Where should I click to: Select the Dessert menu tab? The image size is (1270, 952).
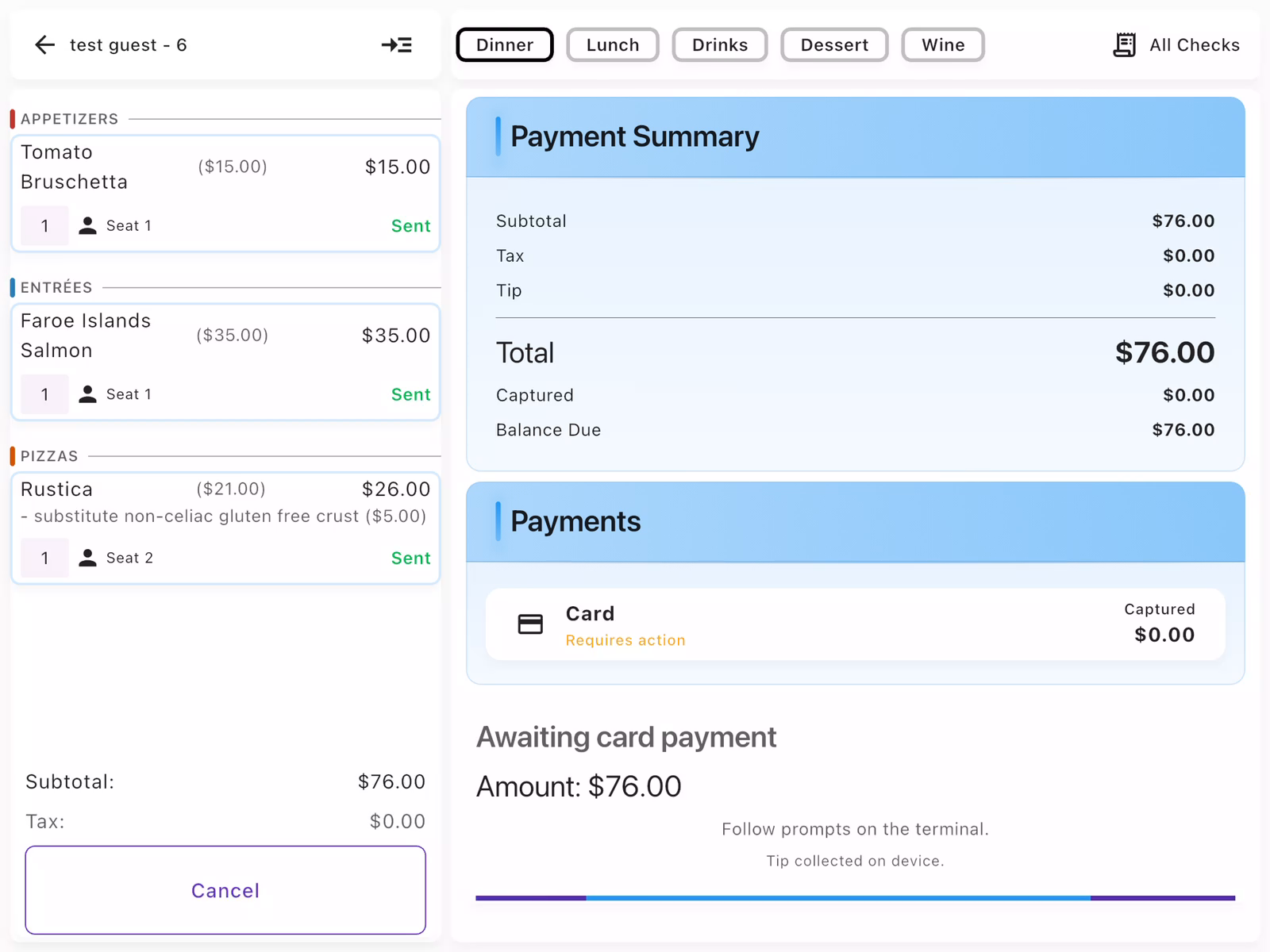point(834,44)
